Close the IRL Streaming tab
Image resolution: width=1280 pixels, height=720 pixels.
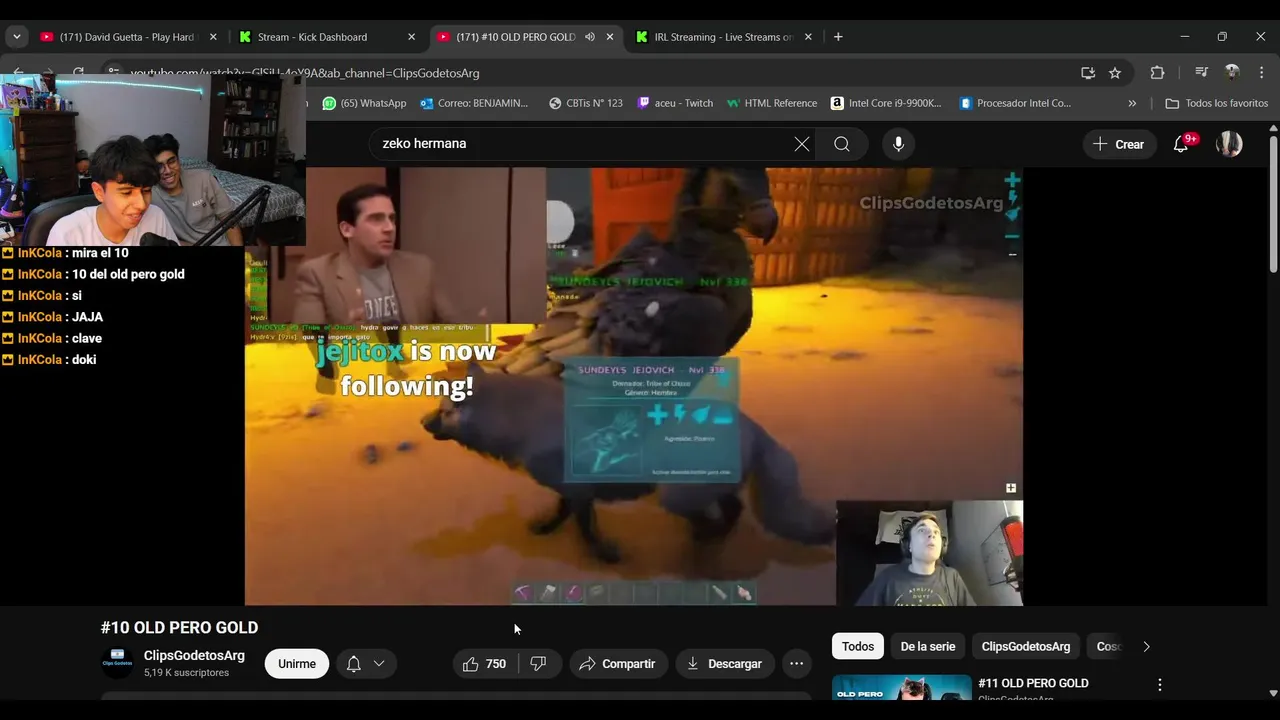click(x=808, y=37)
